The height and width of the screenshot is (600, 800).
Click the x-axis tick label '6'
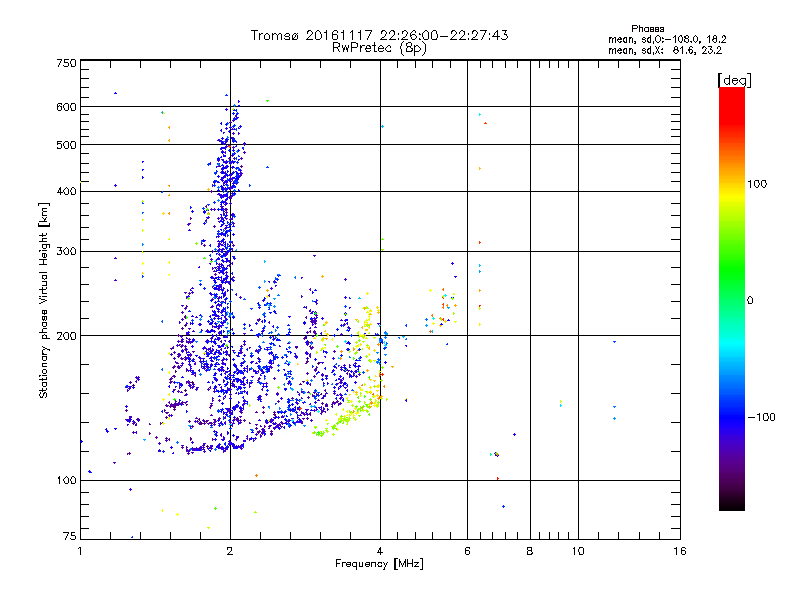[467, 551]
